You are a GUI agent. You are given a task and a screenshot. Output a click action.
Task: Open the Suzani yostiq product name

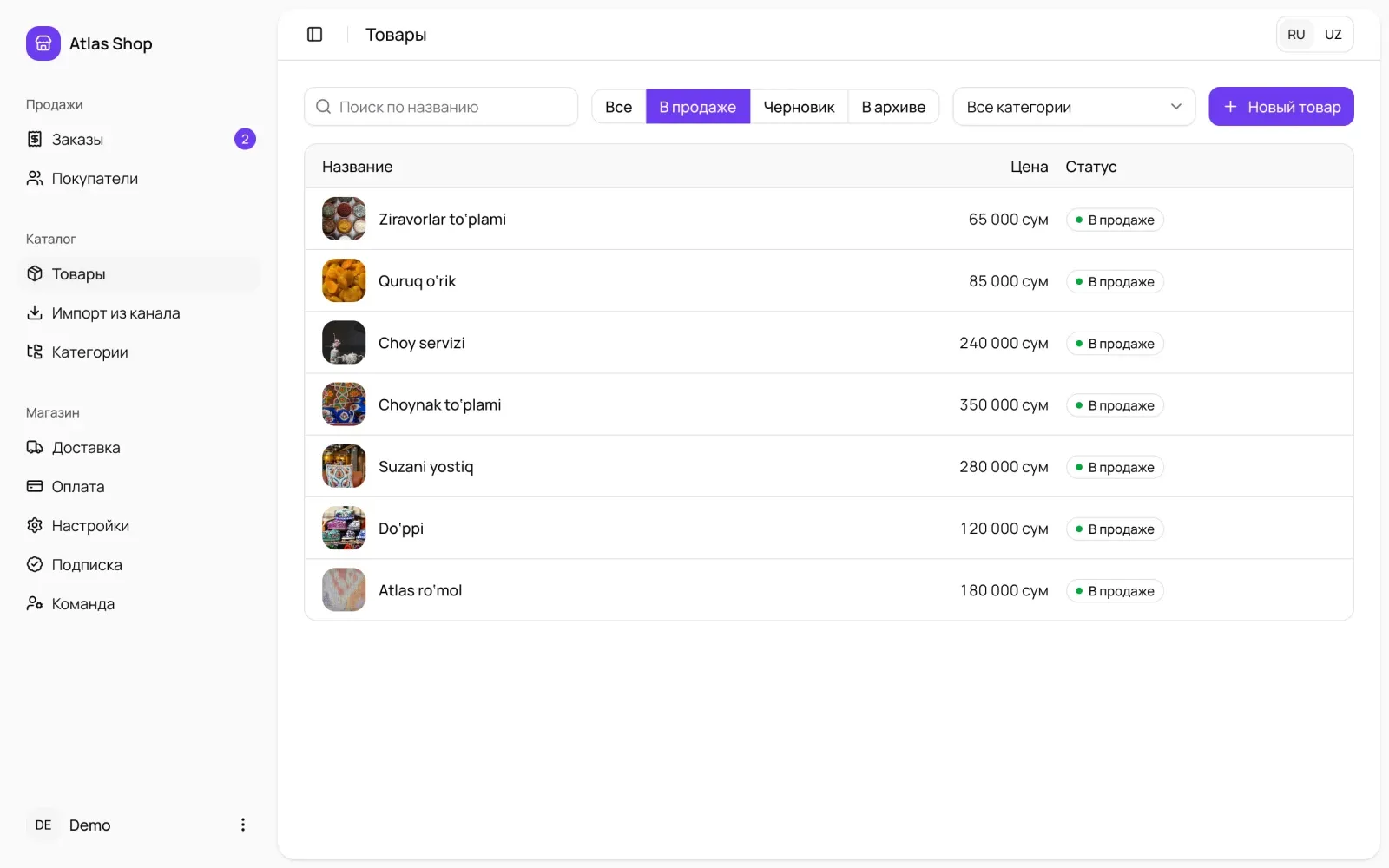click(425, 467)
